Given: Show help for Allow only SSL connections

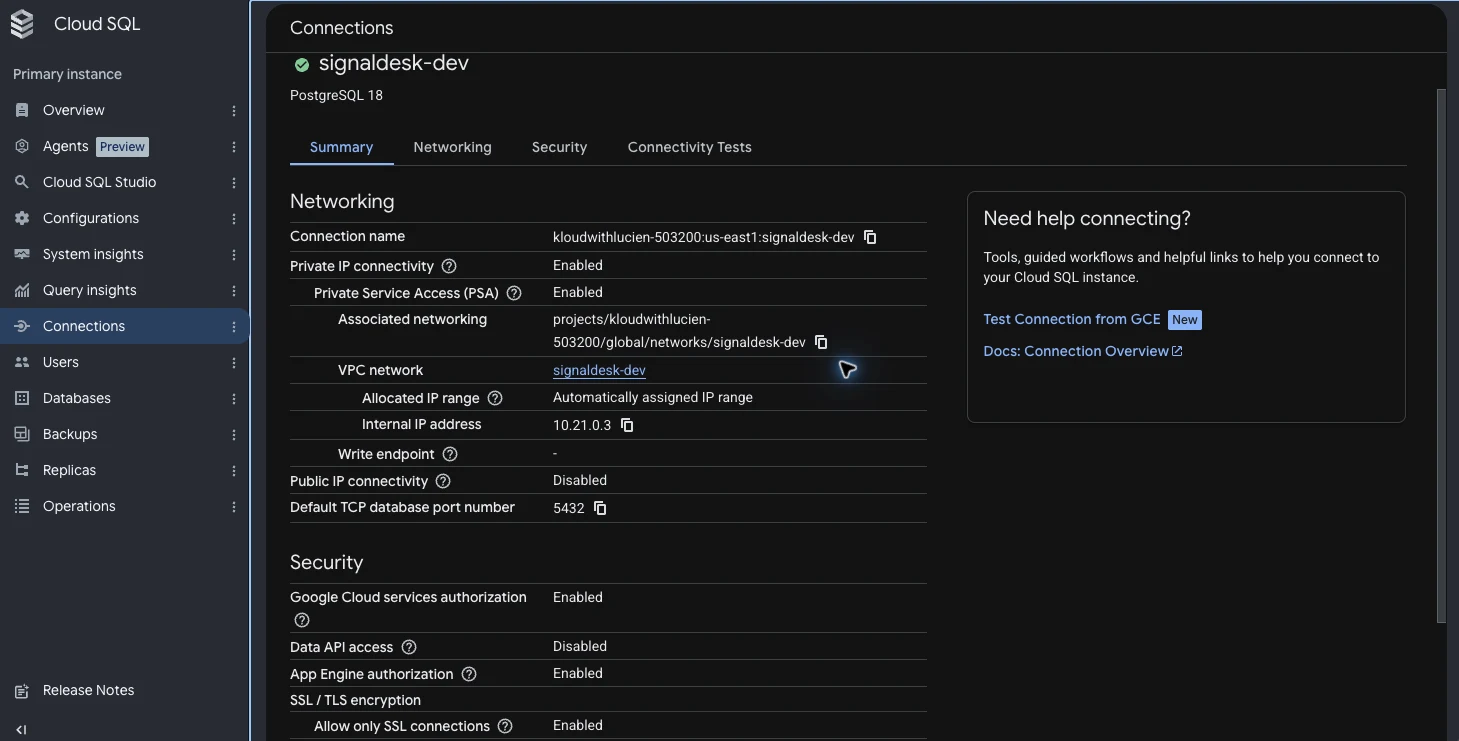Looking at the screenshot, I should pos(505,726).
